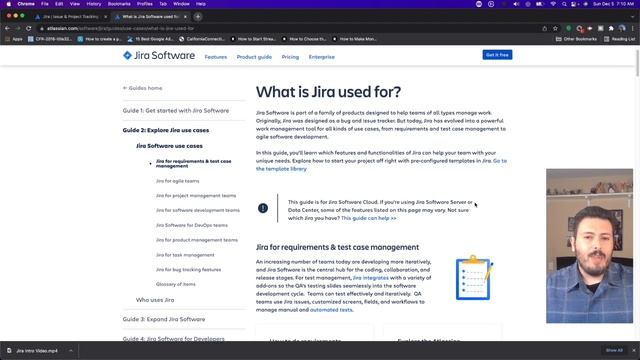Open the Wi-Fi status menu
The width and height of the screenshot is (640, 360).
click(553, 4)
